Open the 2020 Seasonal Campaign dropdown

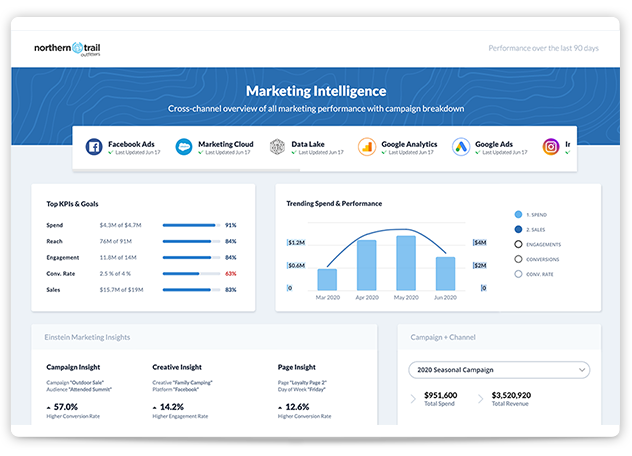499,370
